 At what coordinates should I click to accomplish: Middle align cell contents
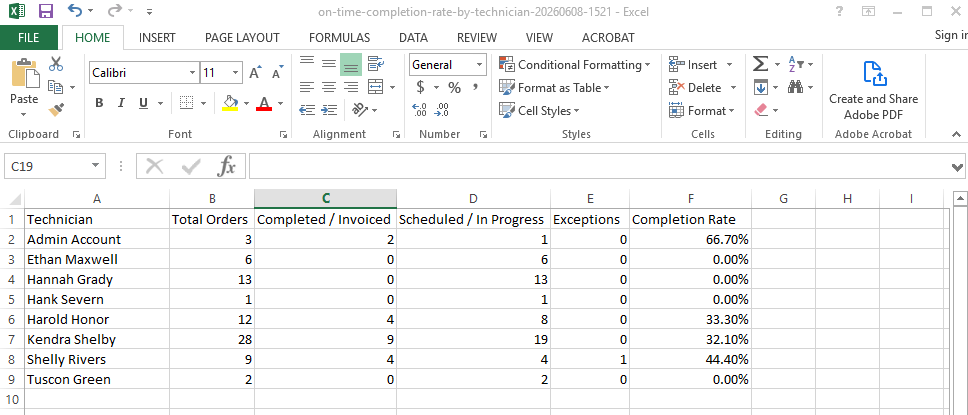[x=329, y=64]
